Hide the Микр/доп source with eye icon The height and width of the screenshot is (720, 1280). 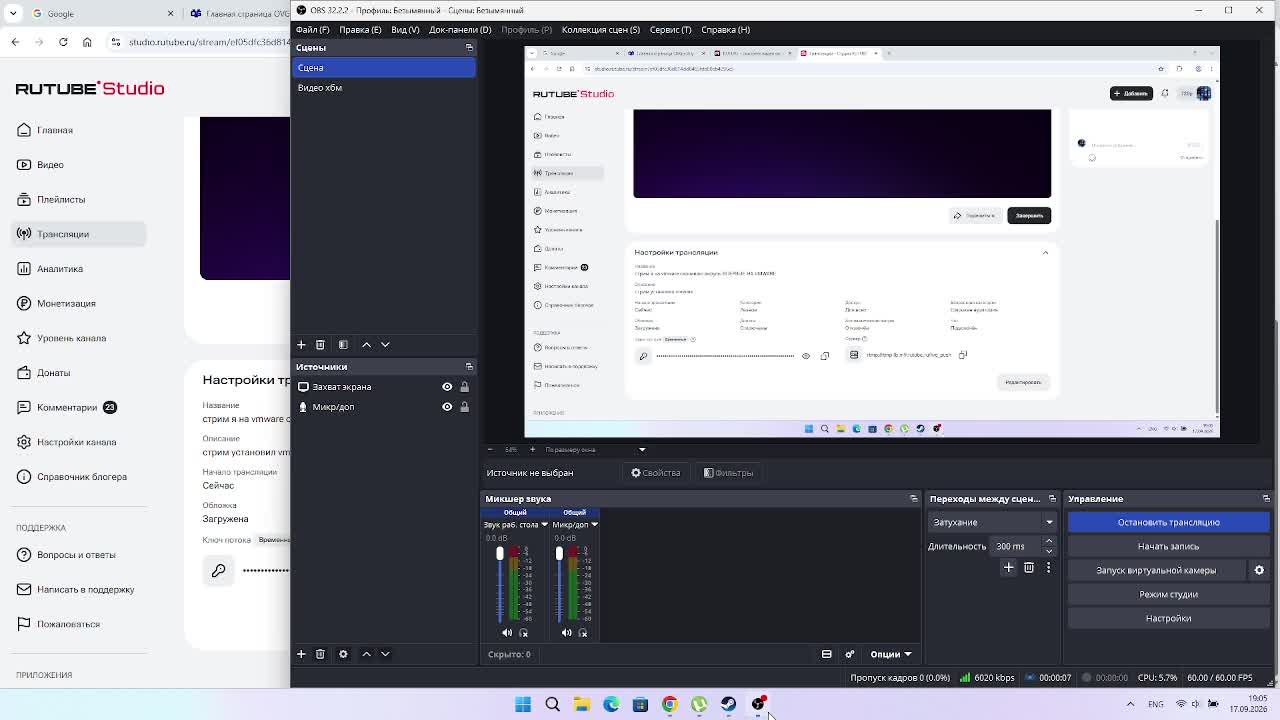click(447, 407)
